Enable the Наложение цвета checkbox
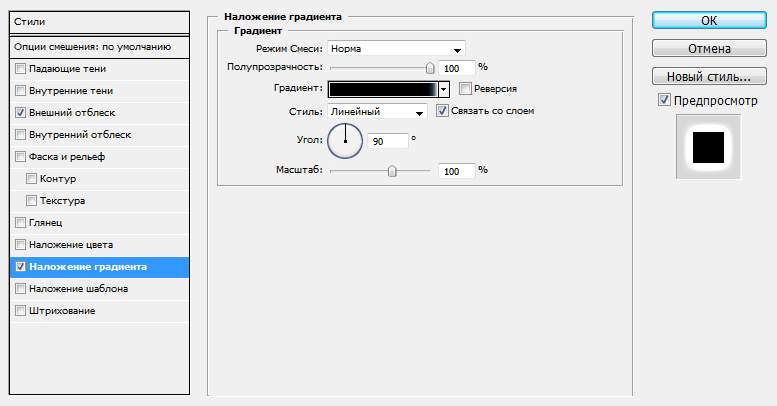777x406 pixels. [x=20, y=244]
